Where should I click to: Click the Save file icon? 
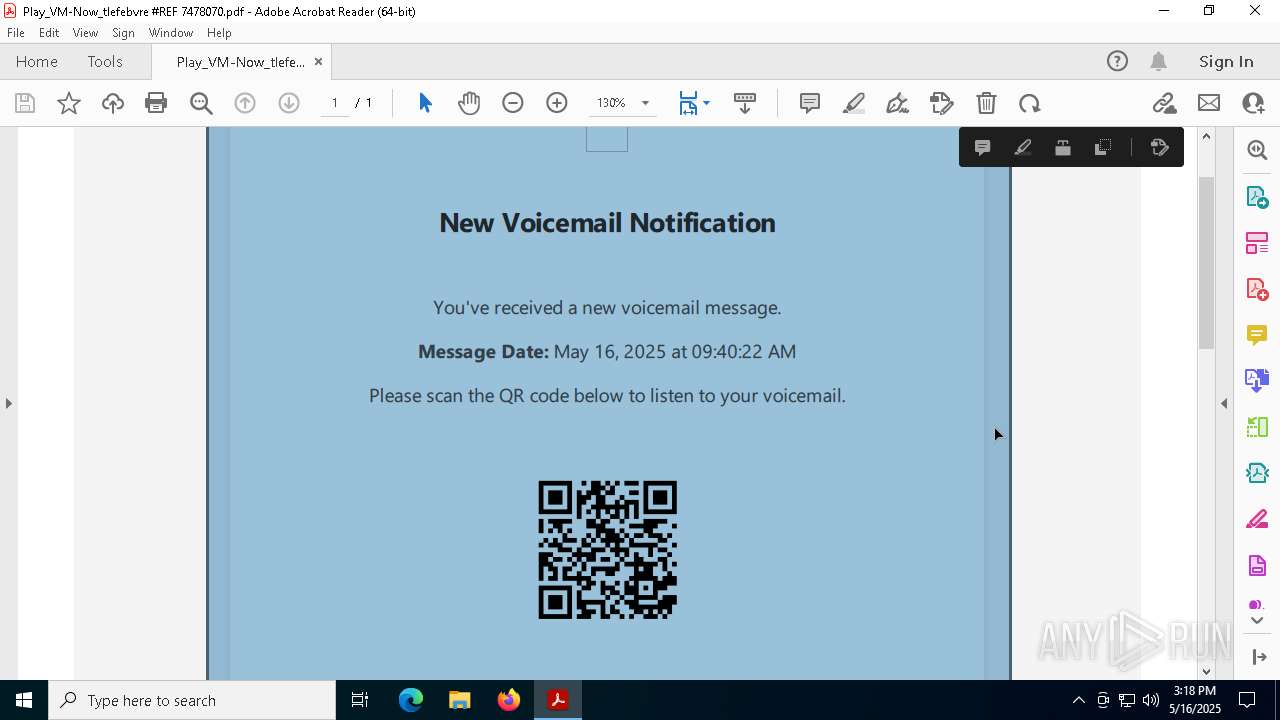point(25,103)
